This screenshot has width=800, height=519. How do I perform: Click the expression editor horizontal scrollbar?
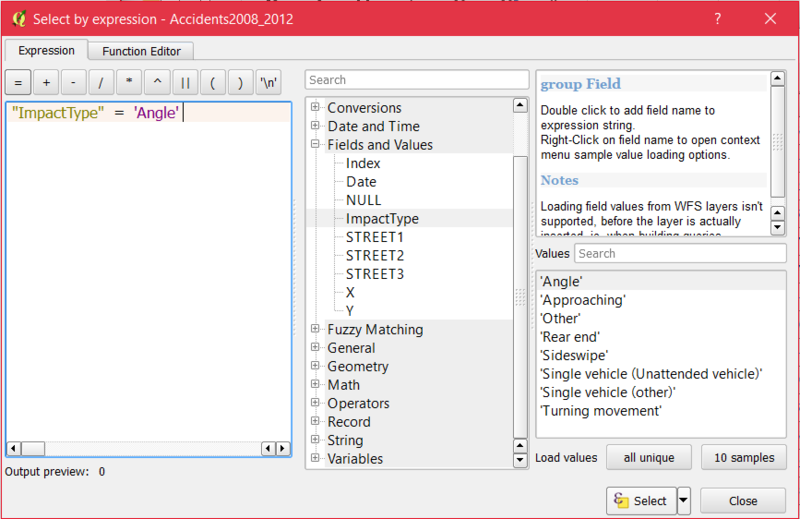point(148,449)
